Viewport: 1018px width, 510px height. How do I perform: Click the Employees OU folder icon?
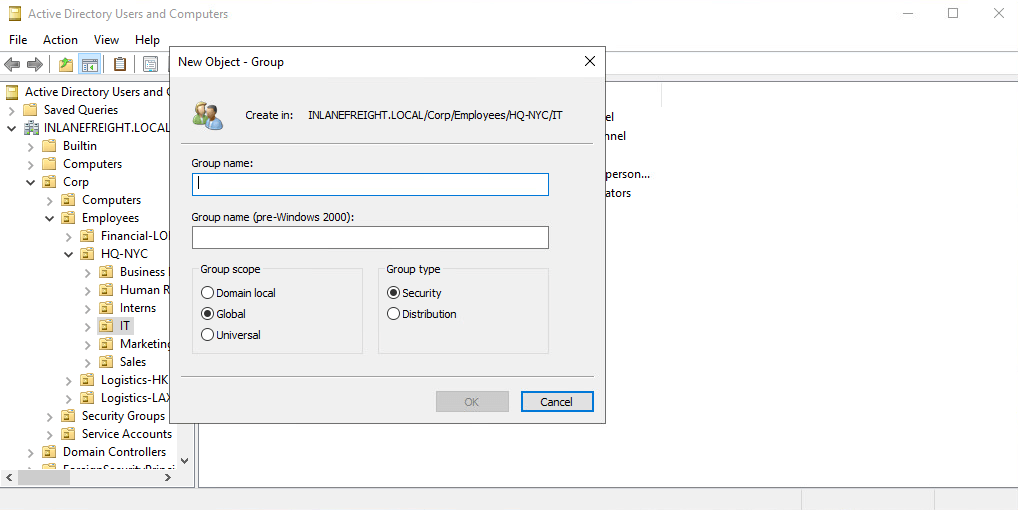pyautogui.click(x=68, y=218)
